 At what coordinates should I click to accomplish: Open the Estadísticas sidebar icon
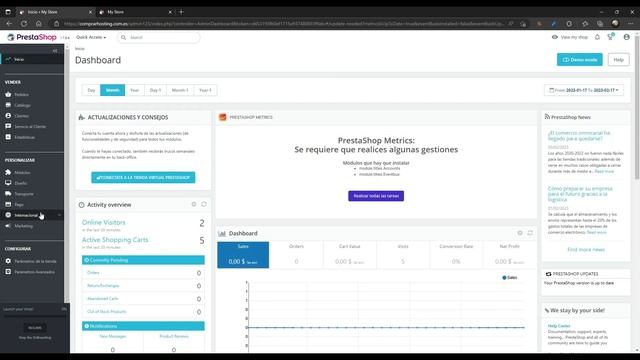[8, 137]
